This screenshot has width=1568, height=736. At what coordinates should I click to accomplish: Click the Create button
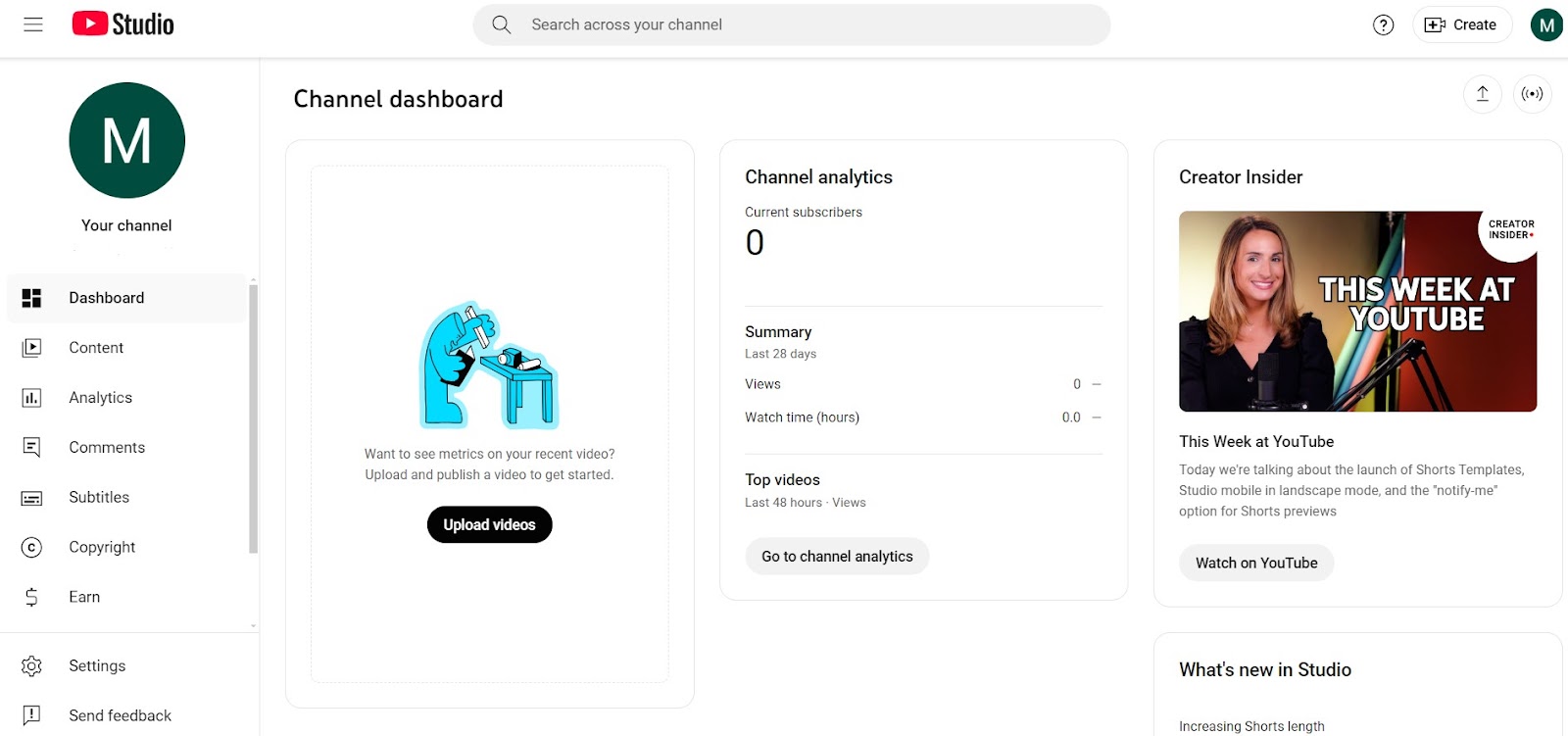(1461, 25)
